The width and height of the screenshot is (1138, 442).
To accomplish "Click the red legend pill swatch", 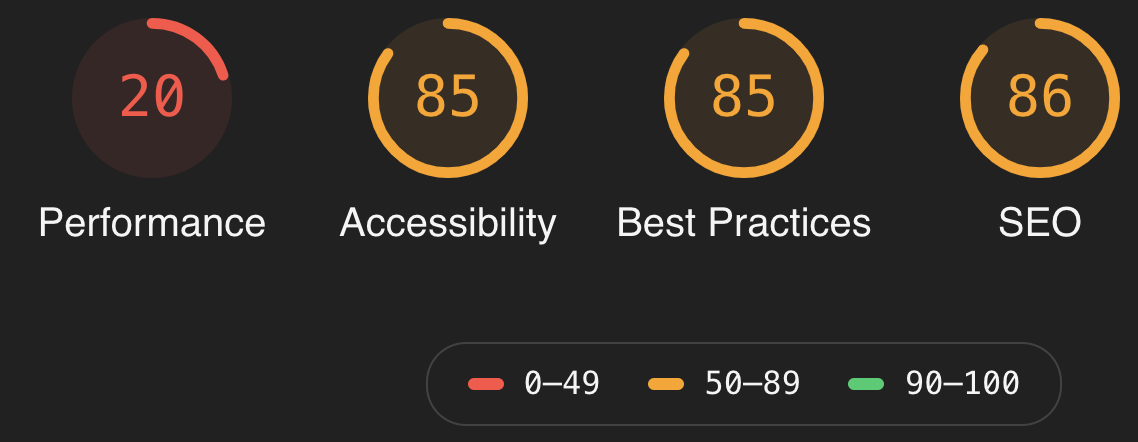I will [x=486, y=384].
